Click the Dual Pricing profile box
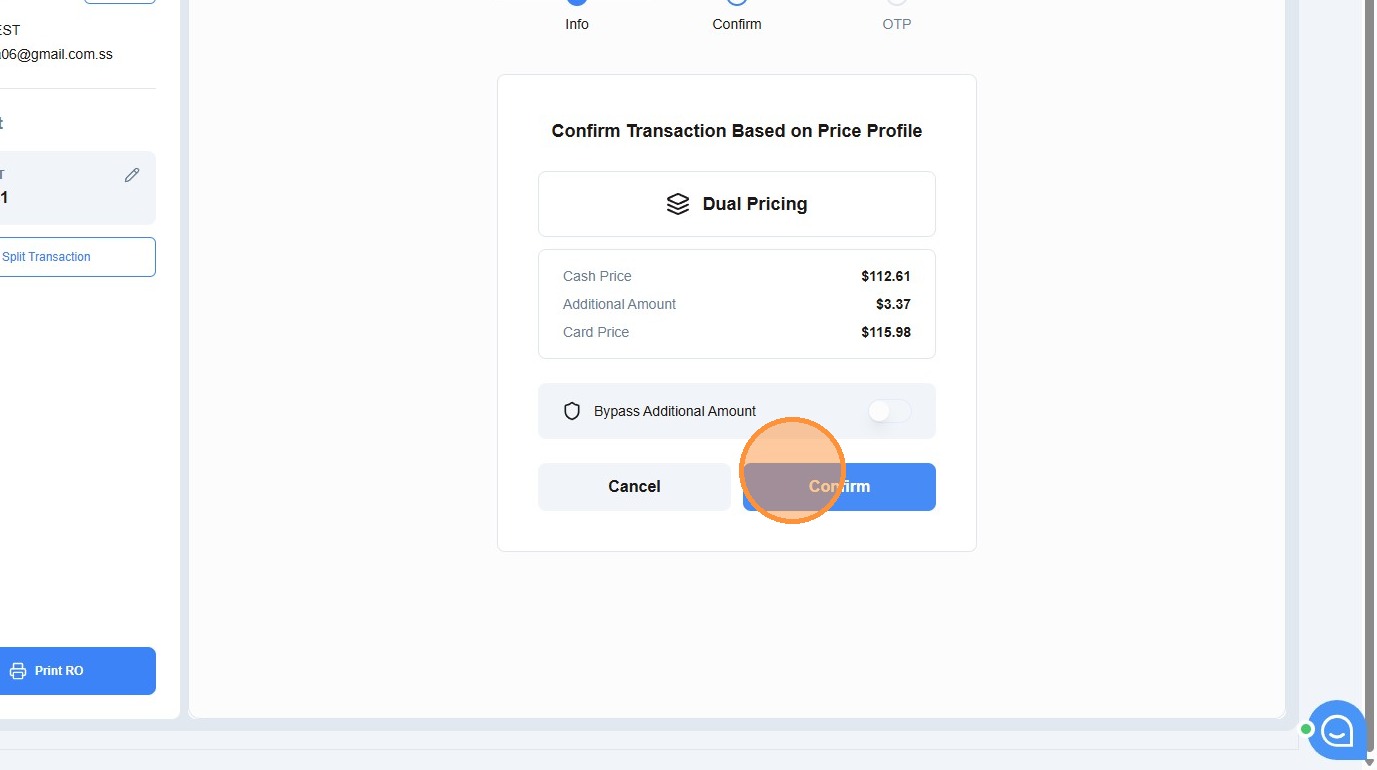 coord(737,204)
